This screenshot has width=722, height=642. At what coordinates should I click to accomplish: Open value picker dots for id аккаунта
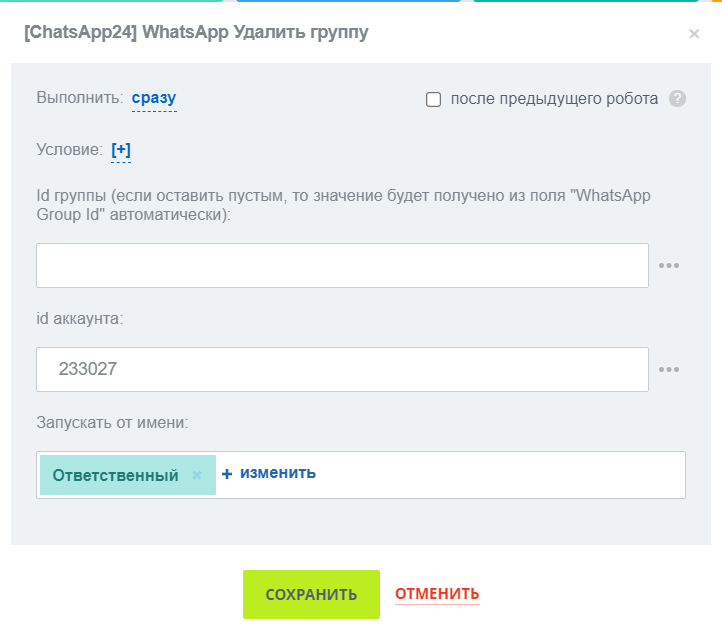coord(669,370)
